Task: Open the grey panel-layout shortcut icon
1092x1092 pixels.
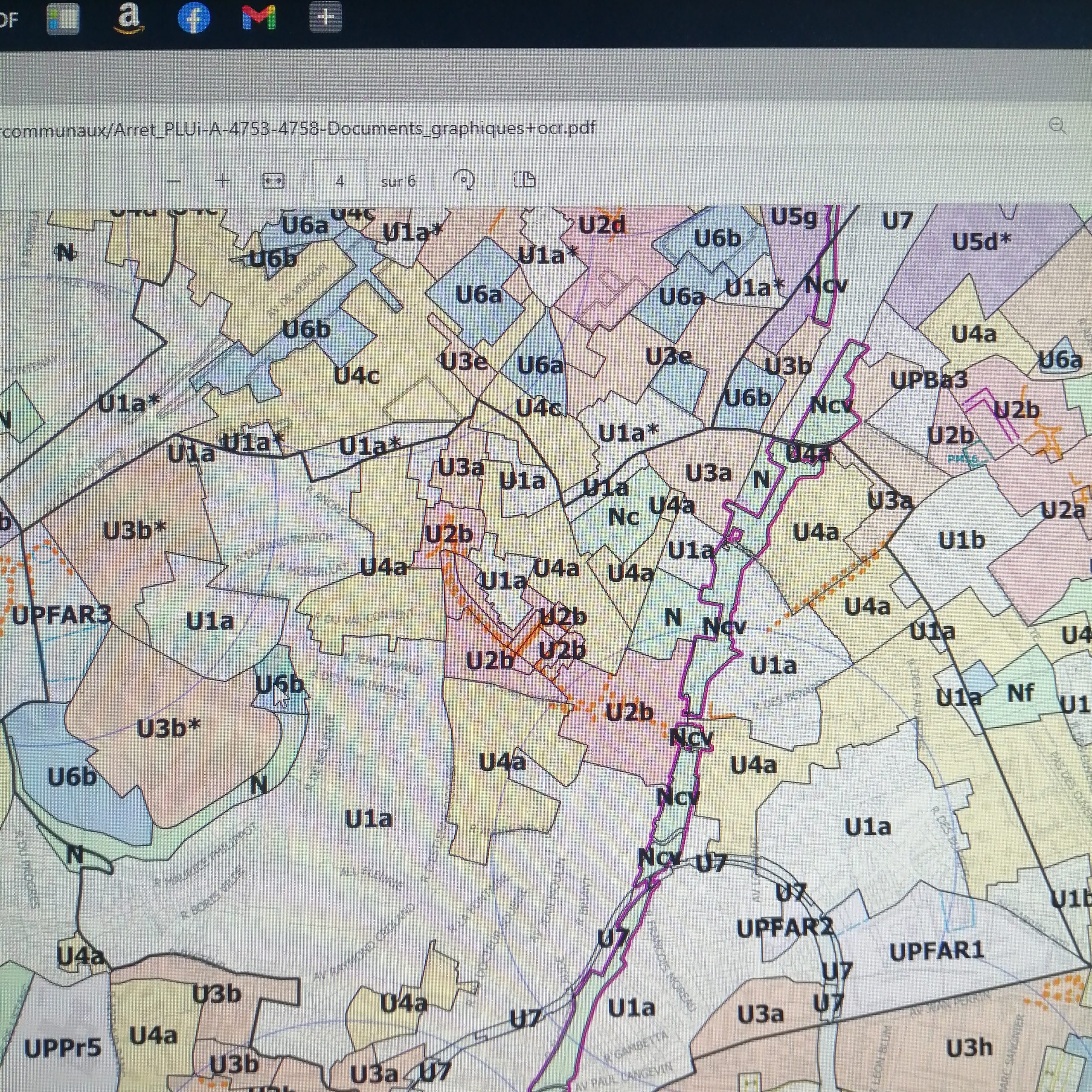Action: point(63,19)
